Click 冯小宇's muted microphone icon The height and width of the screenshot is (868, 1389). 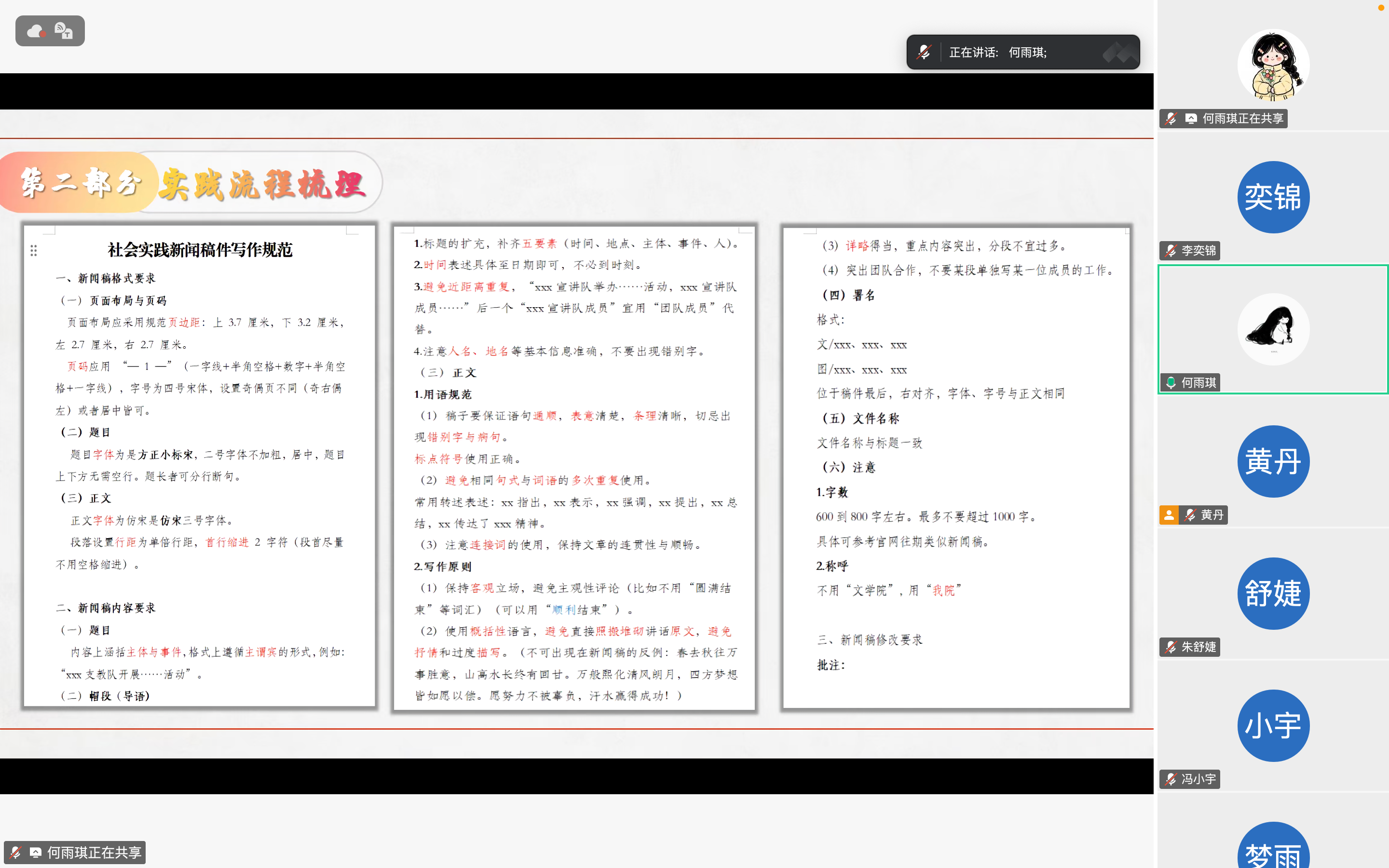tap(1171, 779)
